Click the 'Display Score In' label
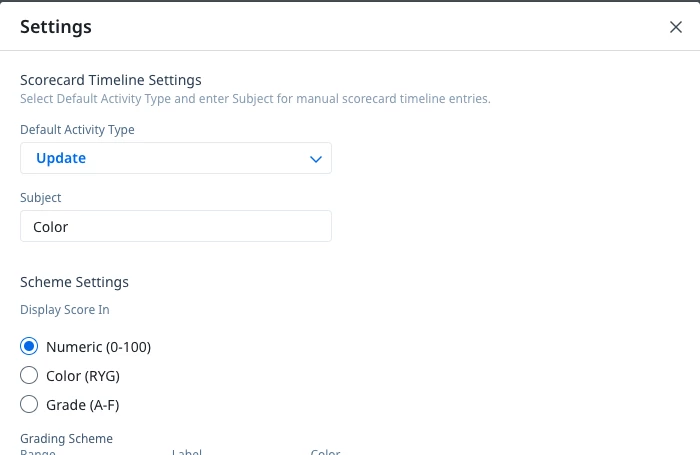Viewport: 700px width, 455px height. [x=65, y=310]
